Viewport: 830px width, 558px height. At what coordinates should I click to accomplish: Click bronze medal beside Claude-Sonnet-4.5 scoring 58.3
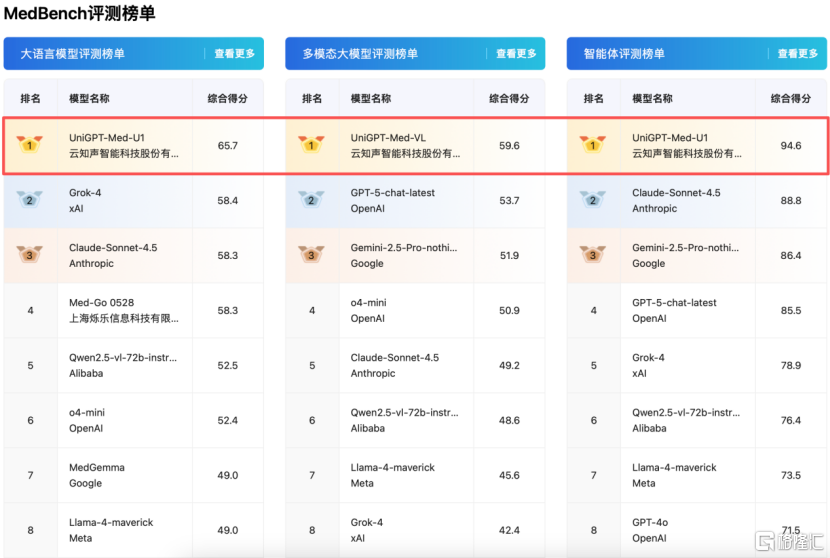point(30,255)
